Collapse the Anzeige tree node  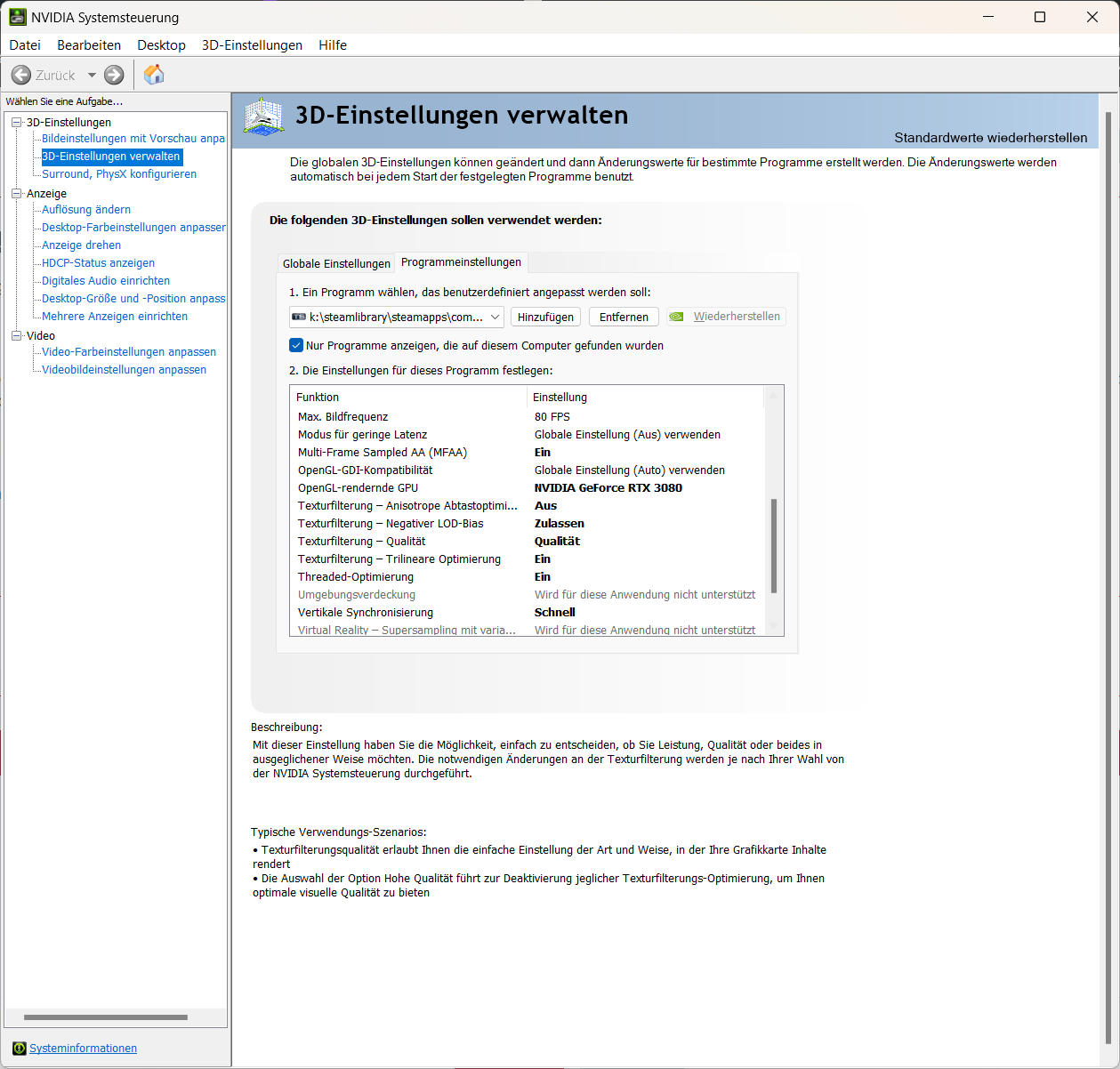pyautogui.click(x=16, y=193)
